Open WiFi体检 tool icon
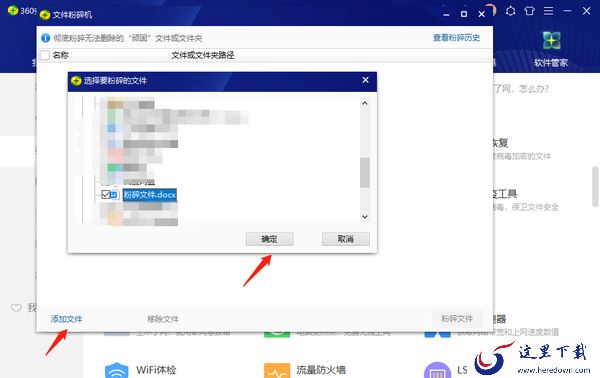 pos(117,370)
